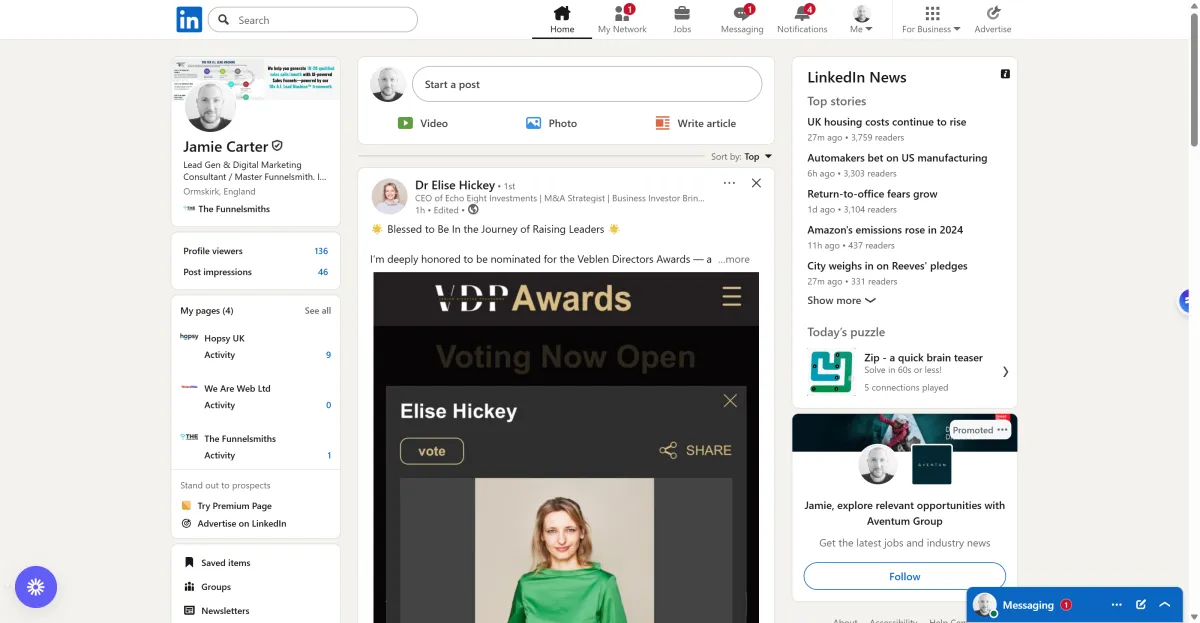Screen dimensions: 1200x623
Task: Open Jamie Carter's profile name
Action: (x=225, y=146)
